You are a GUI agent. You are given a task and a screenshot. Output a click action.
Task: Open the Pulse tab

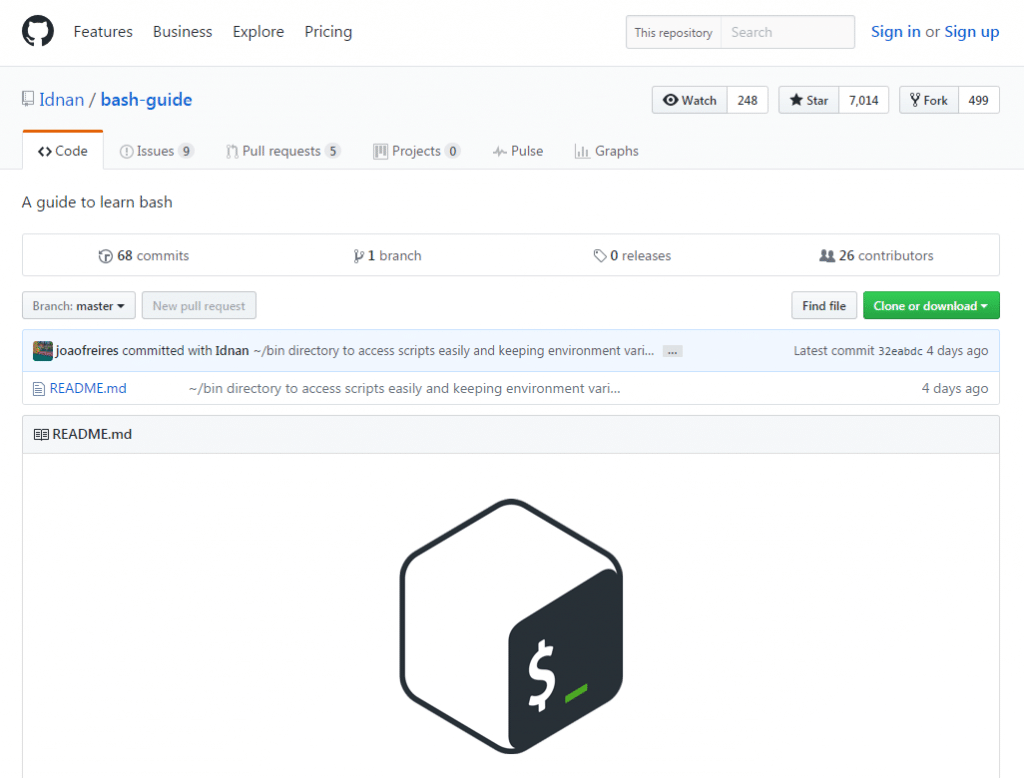[x=518, y=151]
